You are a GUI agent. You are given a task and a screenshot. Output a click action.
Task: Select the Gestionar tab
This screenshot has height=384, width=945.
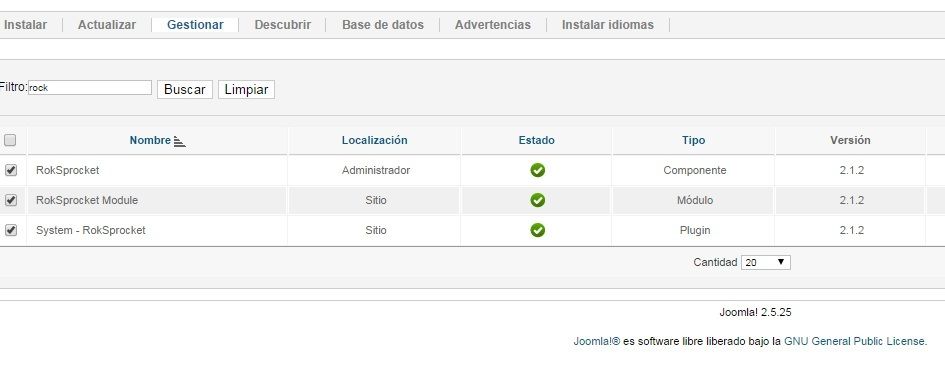point(195,25)
